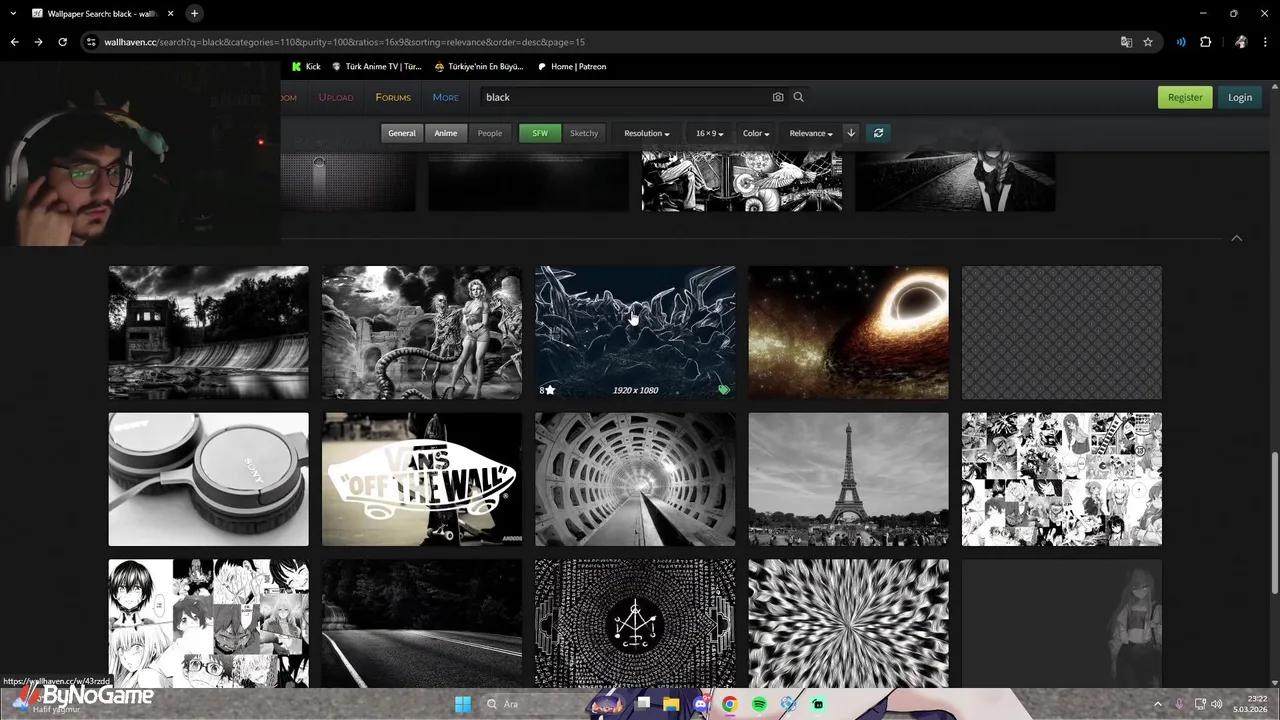
Task: Open Spotify from the taskbar
Action: (759, 704)
